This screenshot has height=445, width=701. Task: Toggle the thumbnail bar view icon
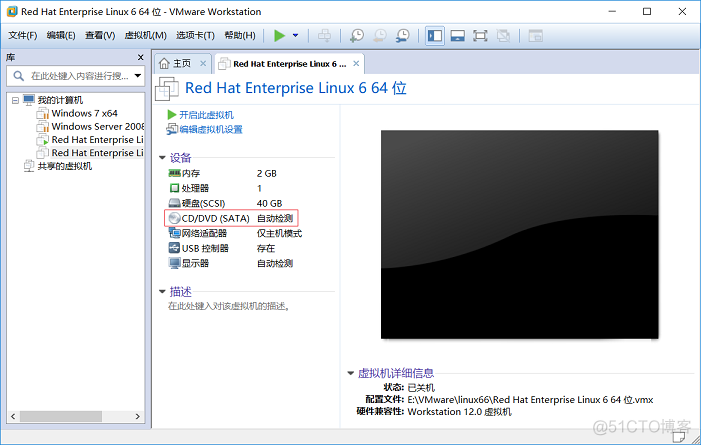tap(457, 35)
